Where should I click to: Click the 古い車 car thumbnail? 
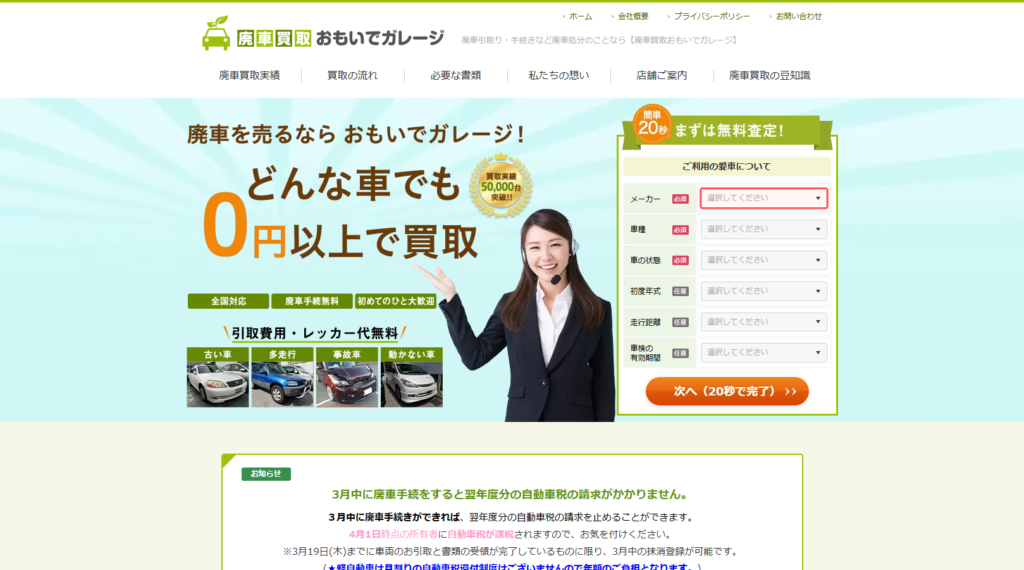[x=217, y=378]
